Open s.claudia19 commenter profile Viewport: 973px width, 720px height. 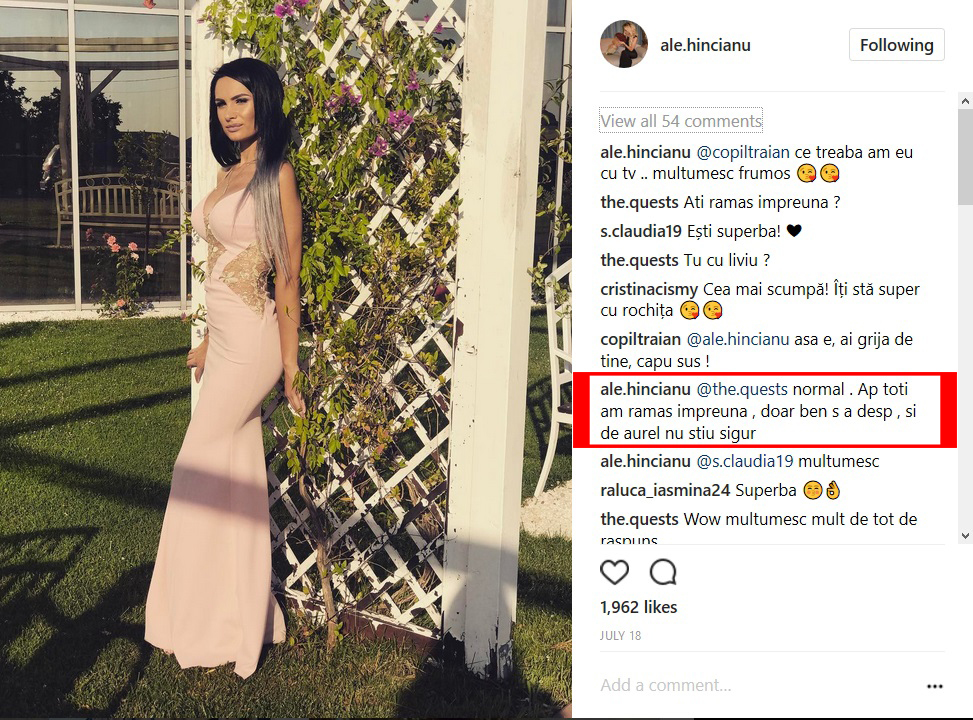tap(641, 232)
